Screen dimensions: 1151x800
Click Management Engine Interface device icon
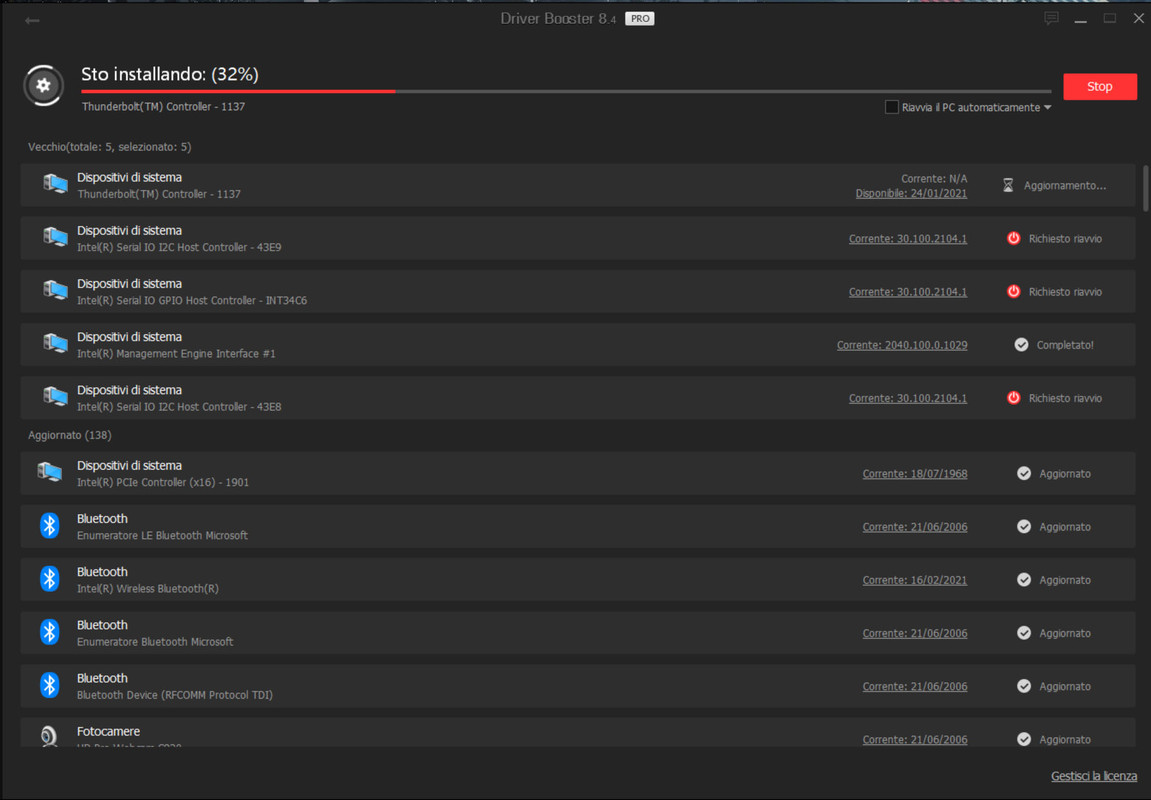click(x=55, y=343)
